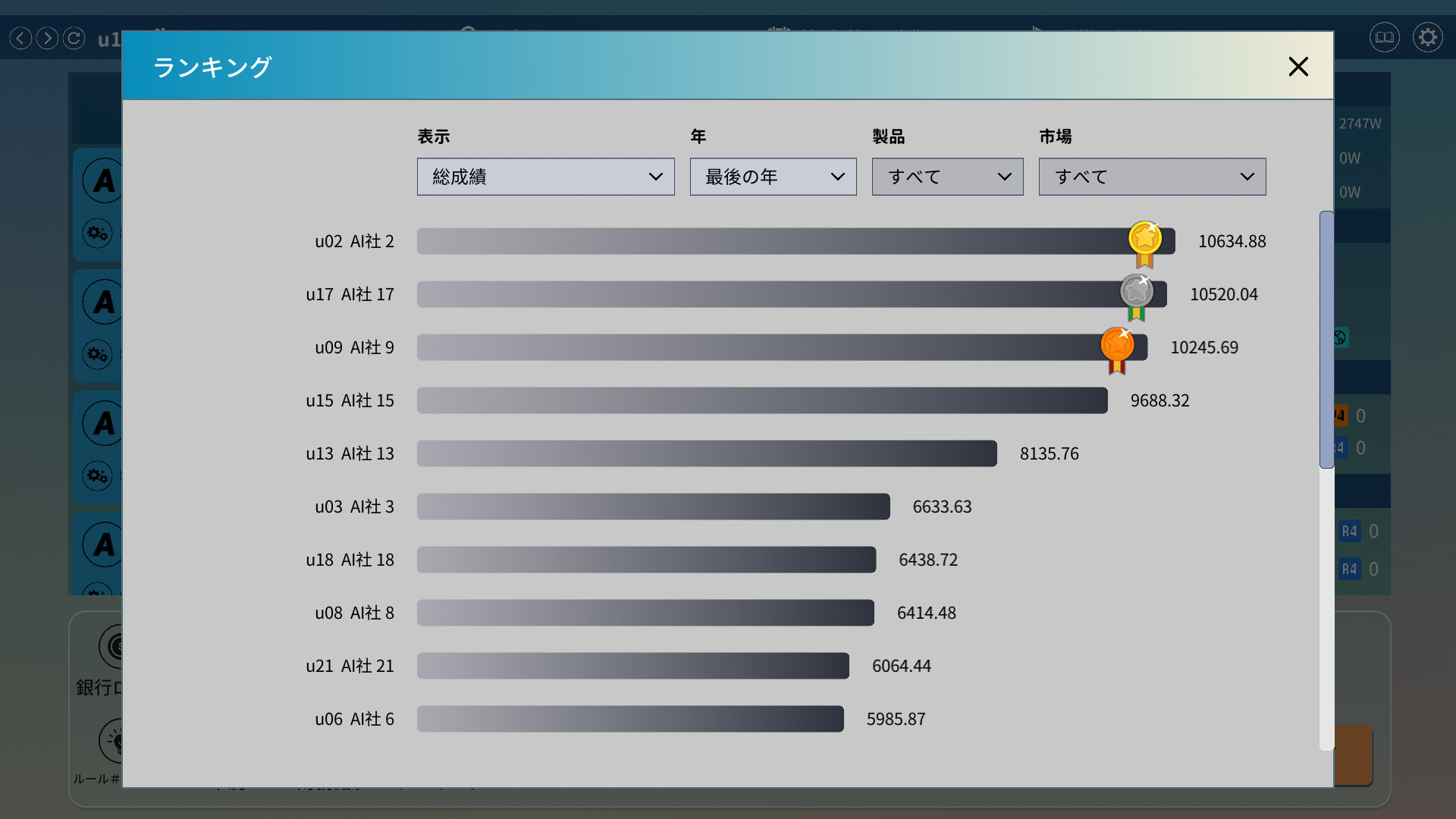Click the forward navigation arrow icon

tap(47, 38)
